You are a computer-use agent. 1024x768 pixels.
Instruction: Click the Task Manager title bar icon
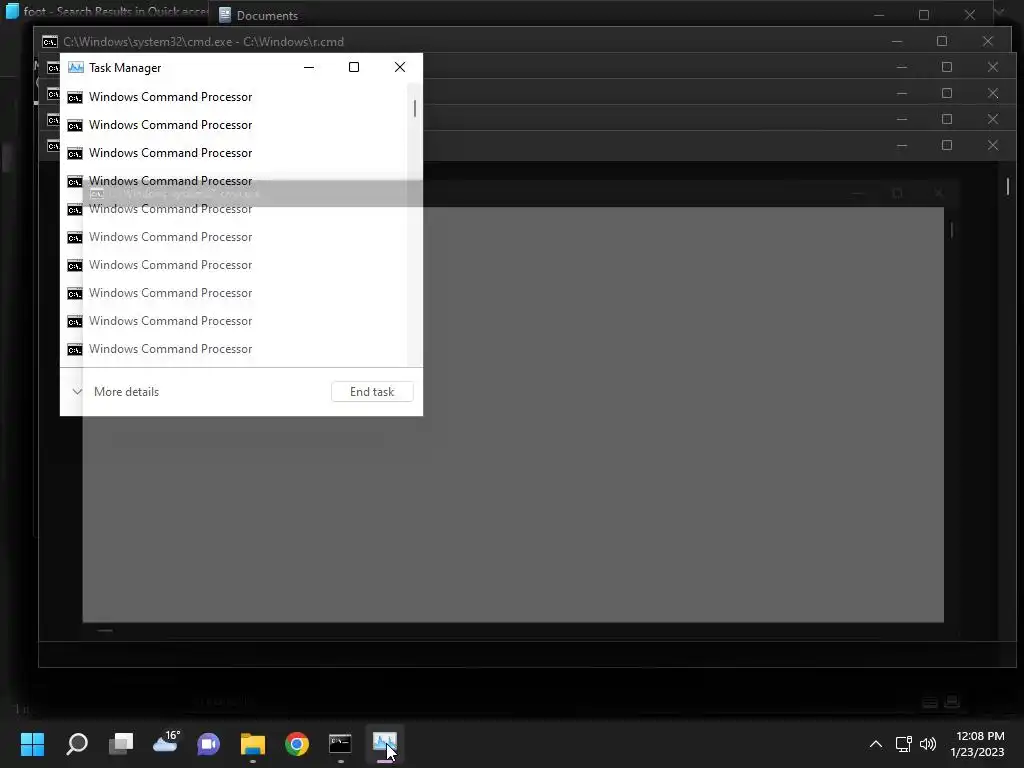click(76, 67)
